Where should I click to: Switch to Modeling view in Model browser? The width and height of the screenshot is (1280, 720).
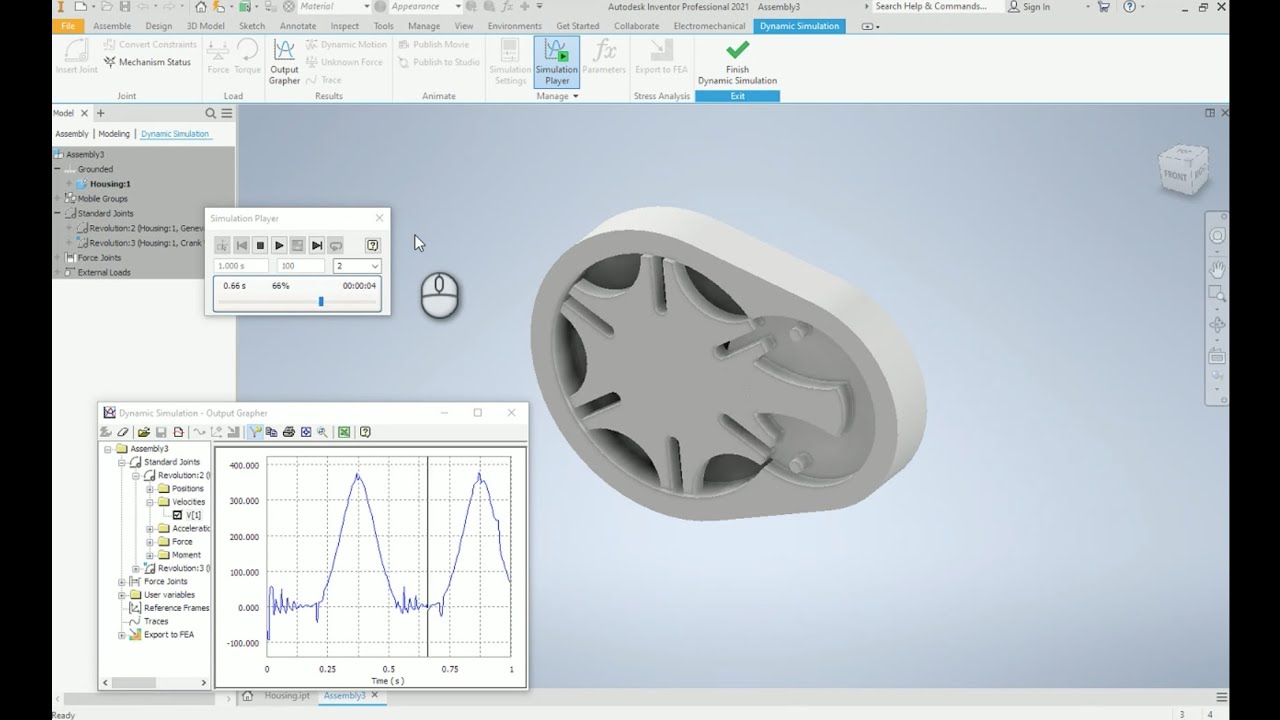point(114,134)
